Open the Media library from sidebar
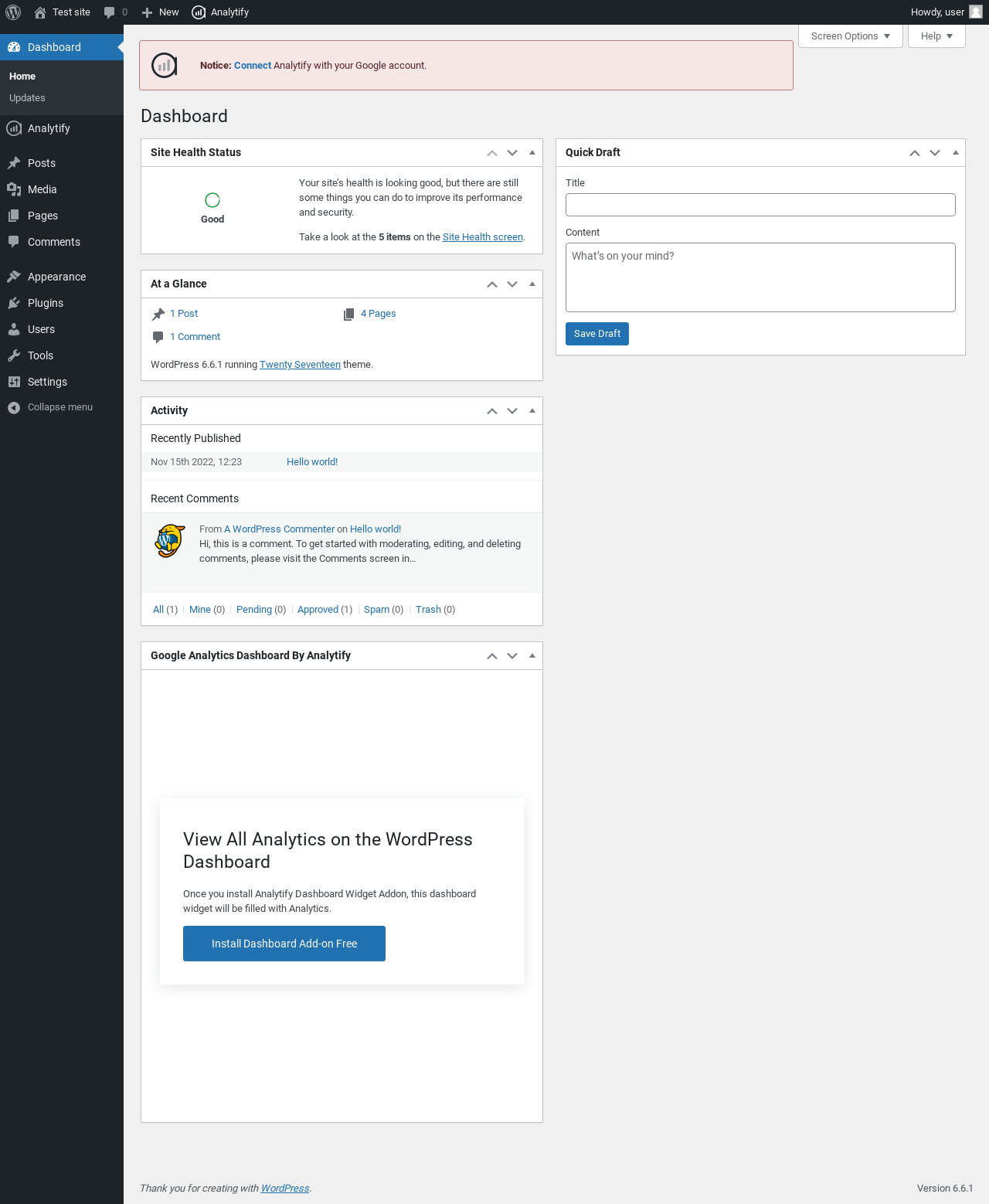This screenshot has width=989, height=1204. [x=42, y=189]
